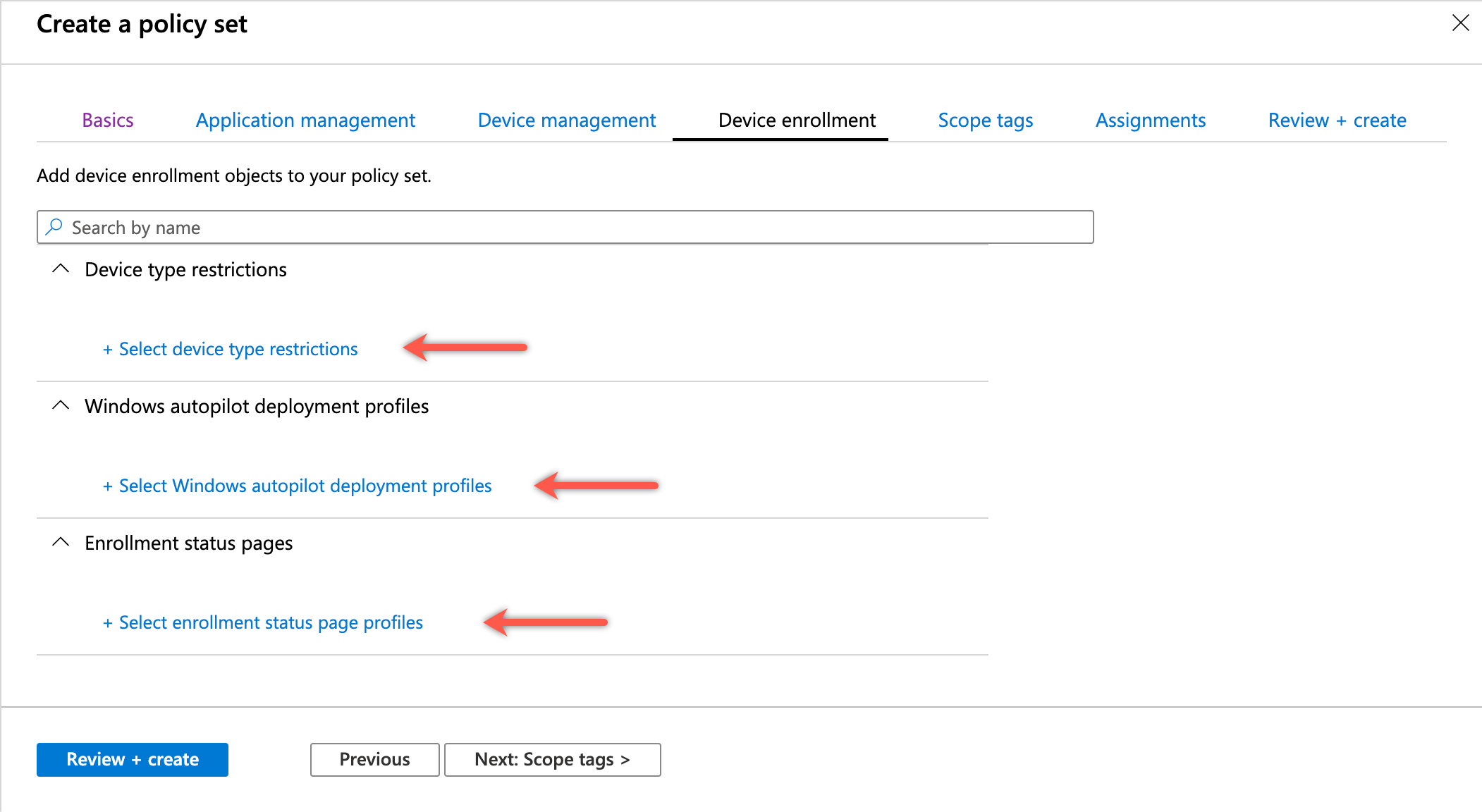The height and width of the screenshot is (812, 1482).
Task: Click Select Windows autopilot deployment profiles link
Action: [298, 485]
